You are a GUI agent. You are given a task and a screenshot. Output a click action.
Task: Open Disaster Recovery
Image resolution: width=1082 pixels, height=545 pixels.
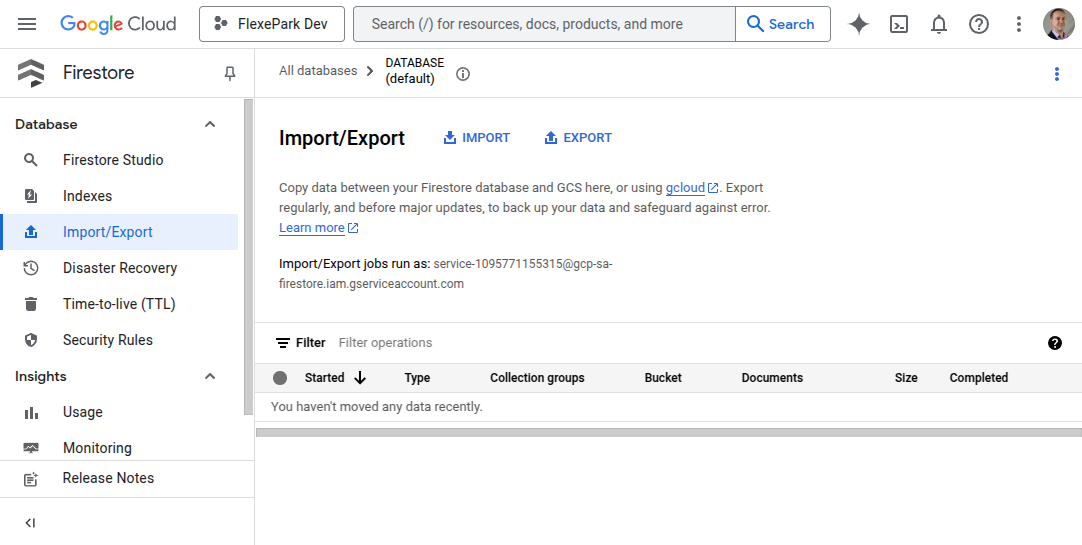pos(120,268)
